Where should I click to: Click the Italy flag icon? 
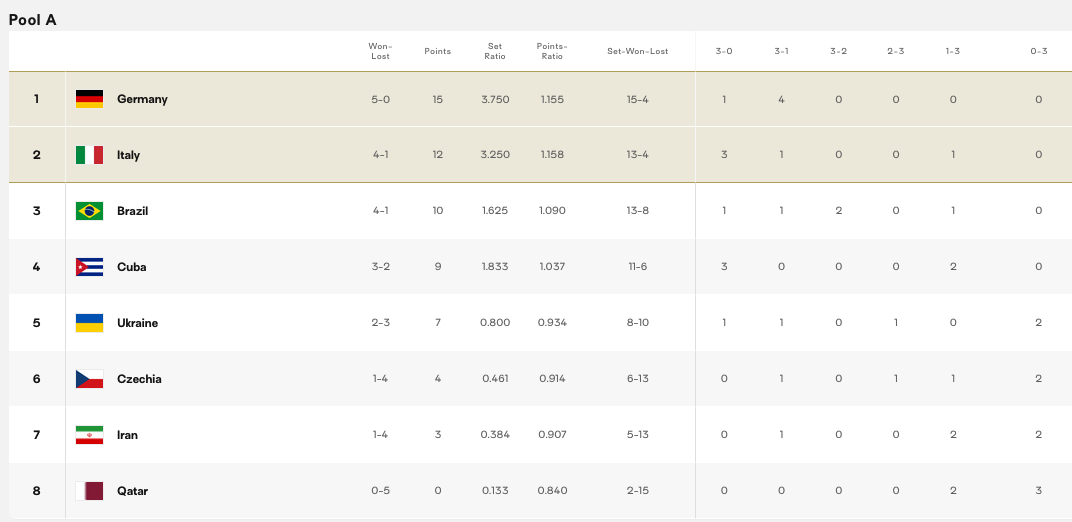(x=89, y=155)
